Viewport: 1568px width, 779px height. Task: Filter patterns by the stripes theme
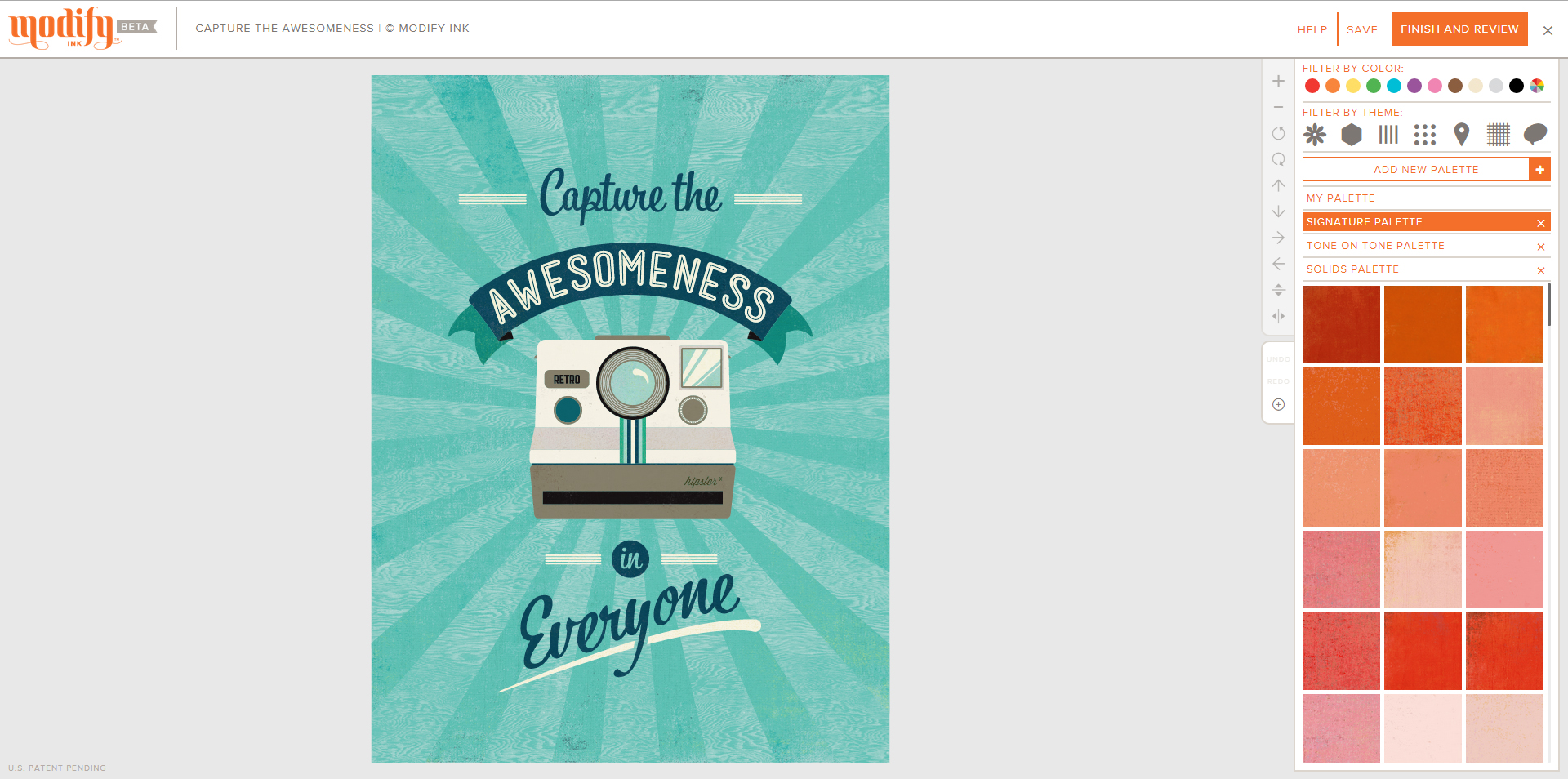[x=1388, y=135]
